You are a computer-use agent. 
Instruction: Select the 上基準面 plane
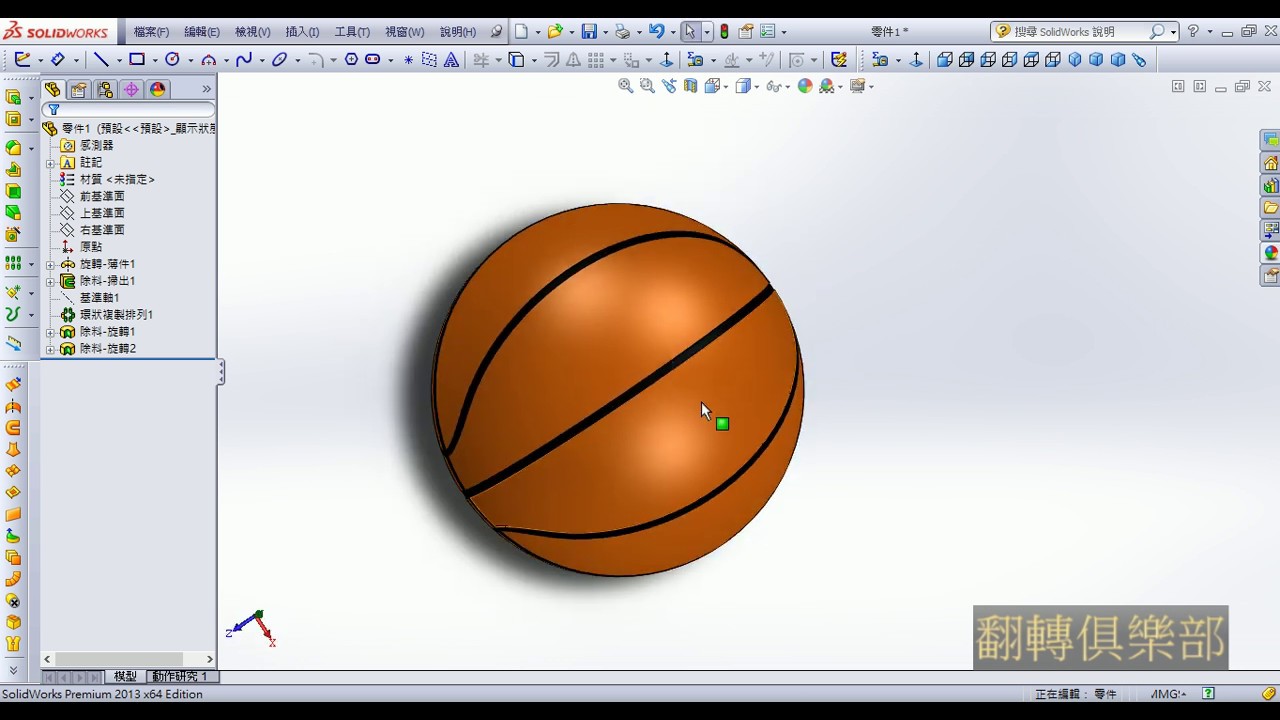click(102, 213)
